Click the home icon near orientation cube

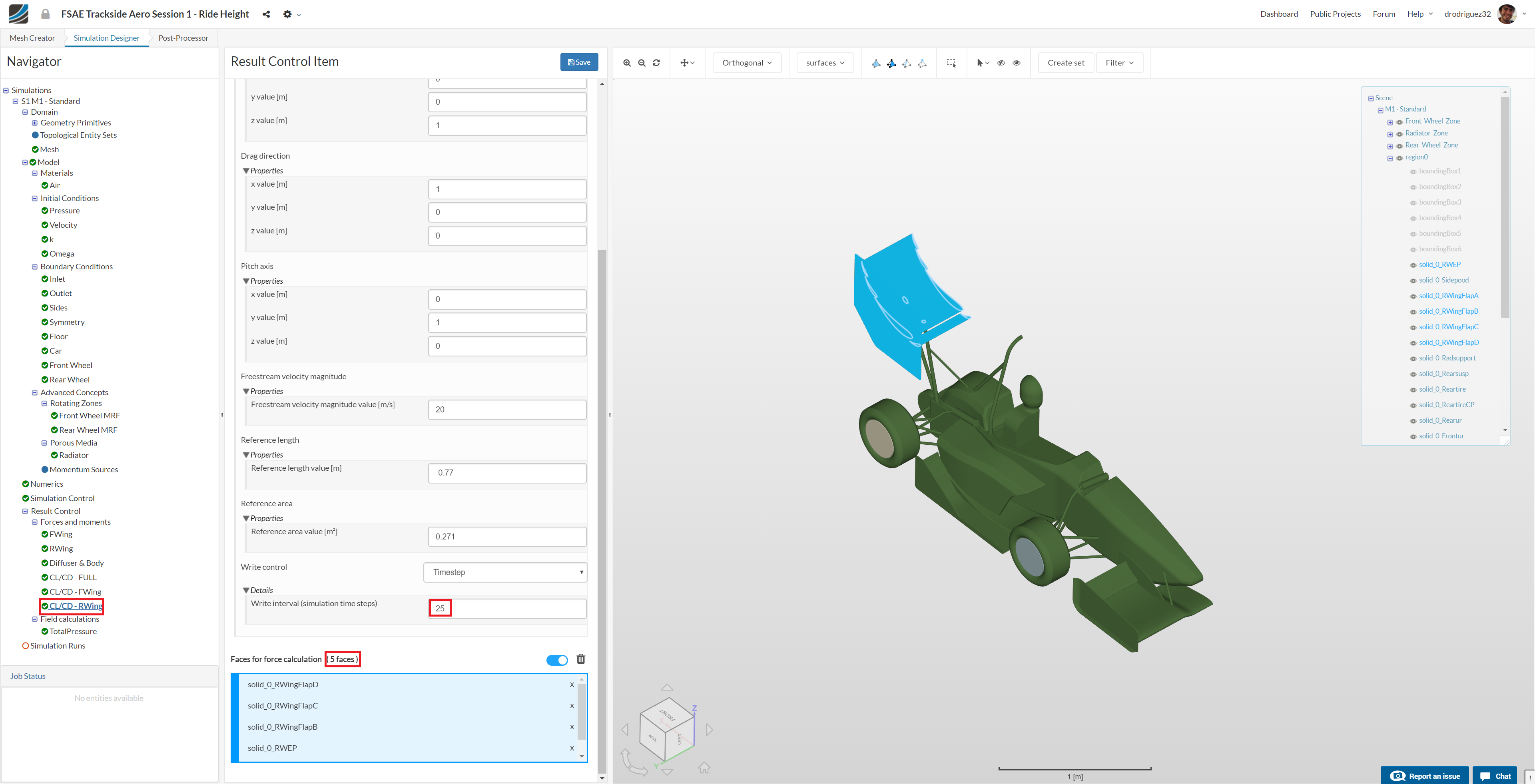[x=704, y=768]
